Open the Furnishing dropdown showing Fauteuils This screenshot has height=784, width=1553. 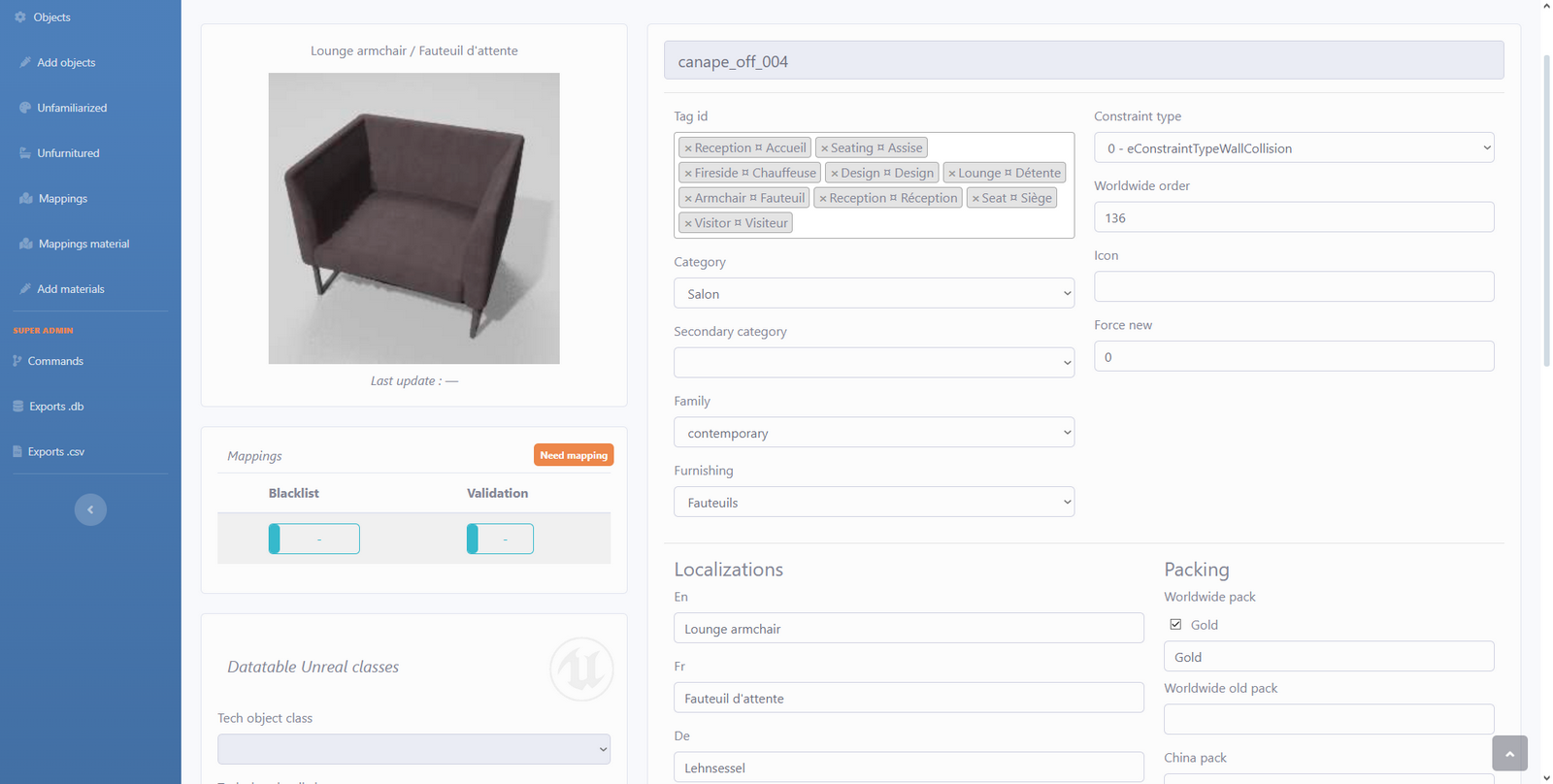[x=874, y=503]
